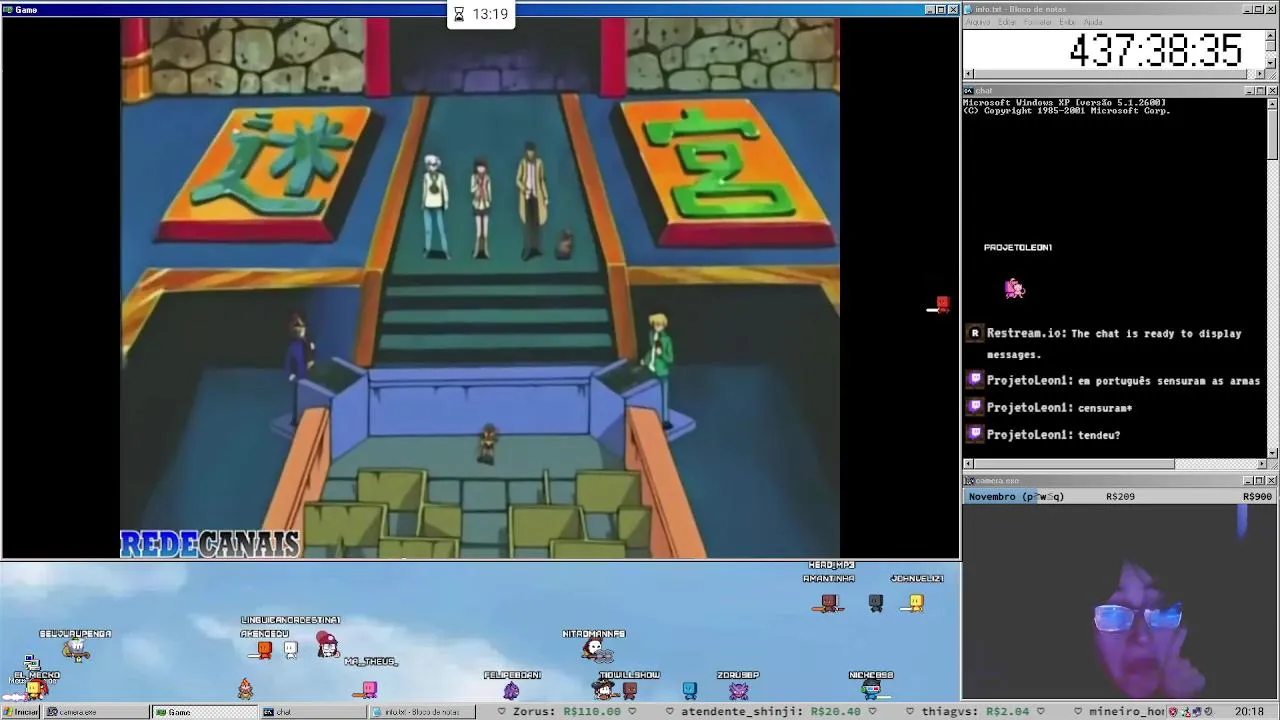Click the red character at video right edge
1280x720 pixels.
(940, 304)
